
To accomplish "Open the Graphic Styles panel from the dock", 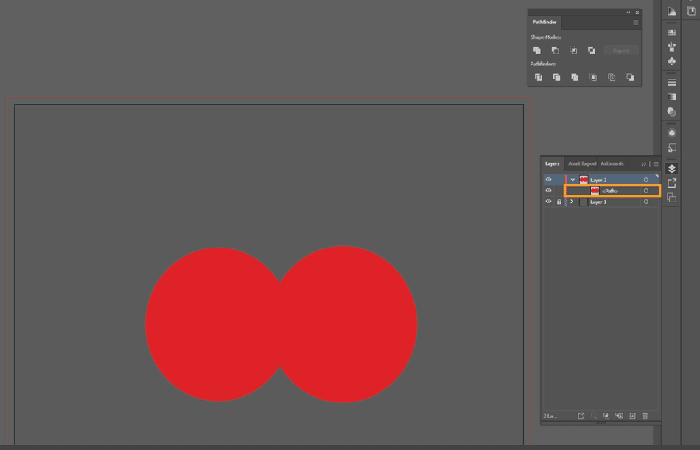I will 671,147.
